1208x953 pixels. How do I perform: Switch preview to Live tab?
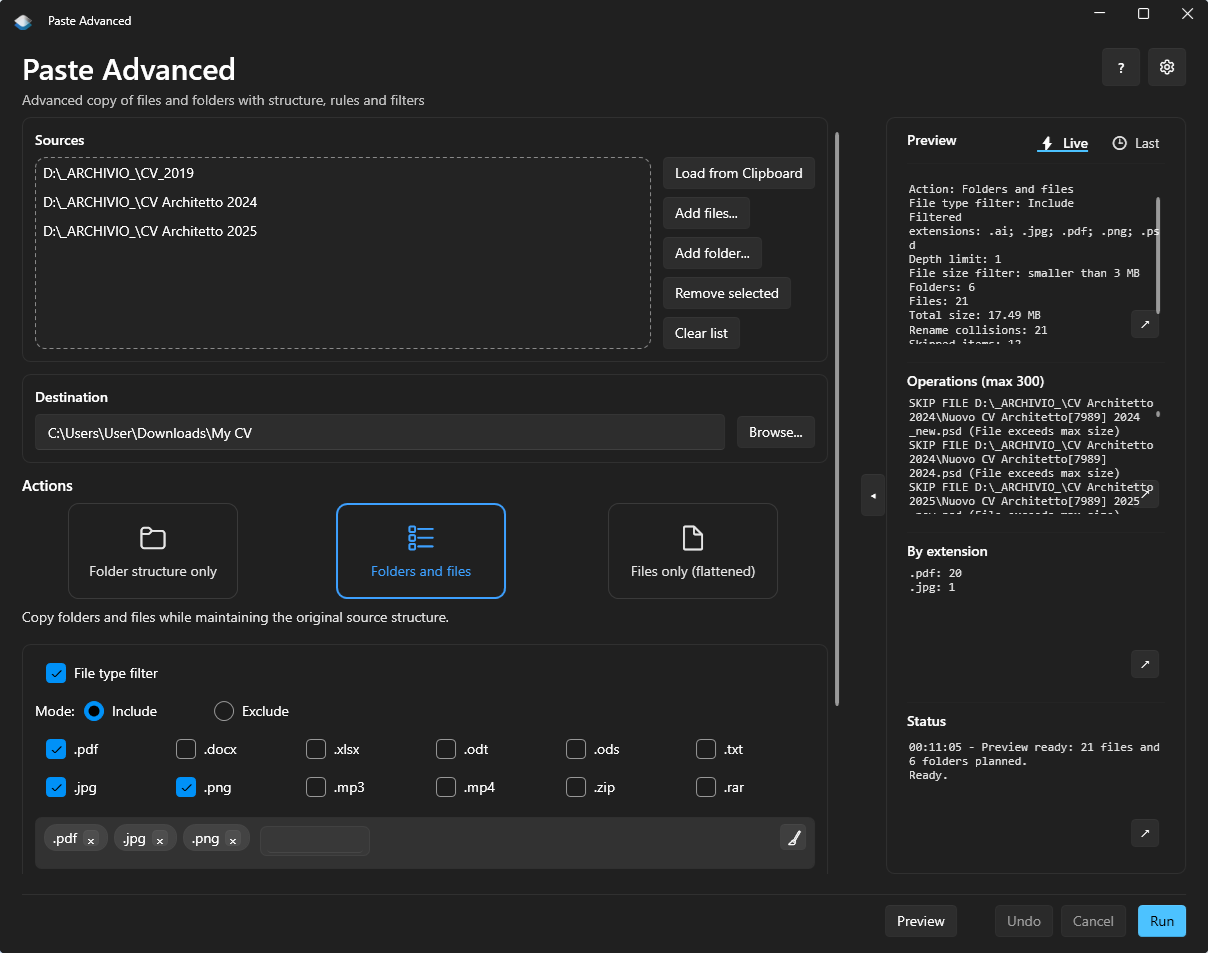pos(1064,143)
